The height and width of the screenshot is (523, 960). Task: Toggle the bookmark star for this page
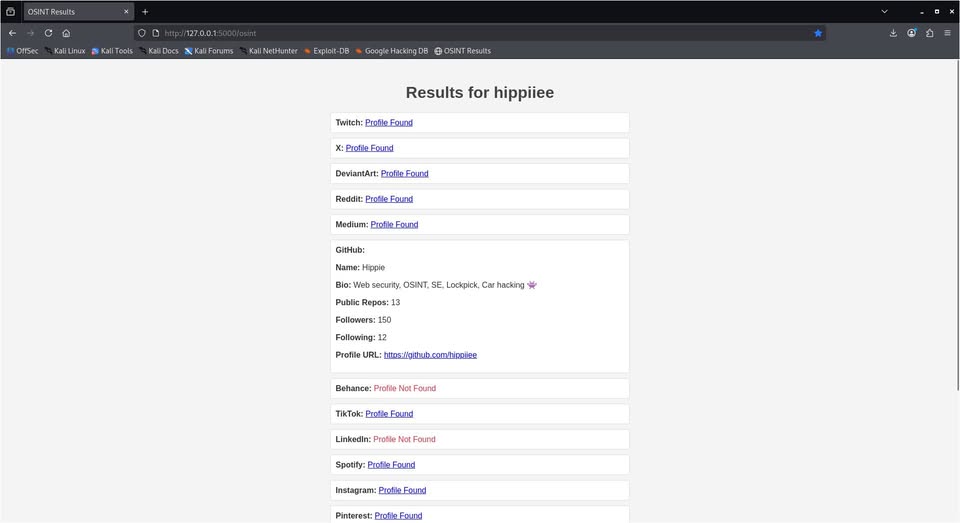coord(818,33)
